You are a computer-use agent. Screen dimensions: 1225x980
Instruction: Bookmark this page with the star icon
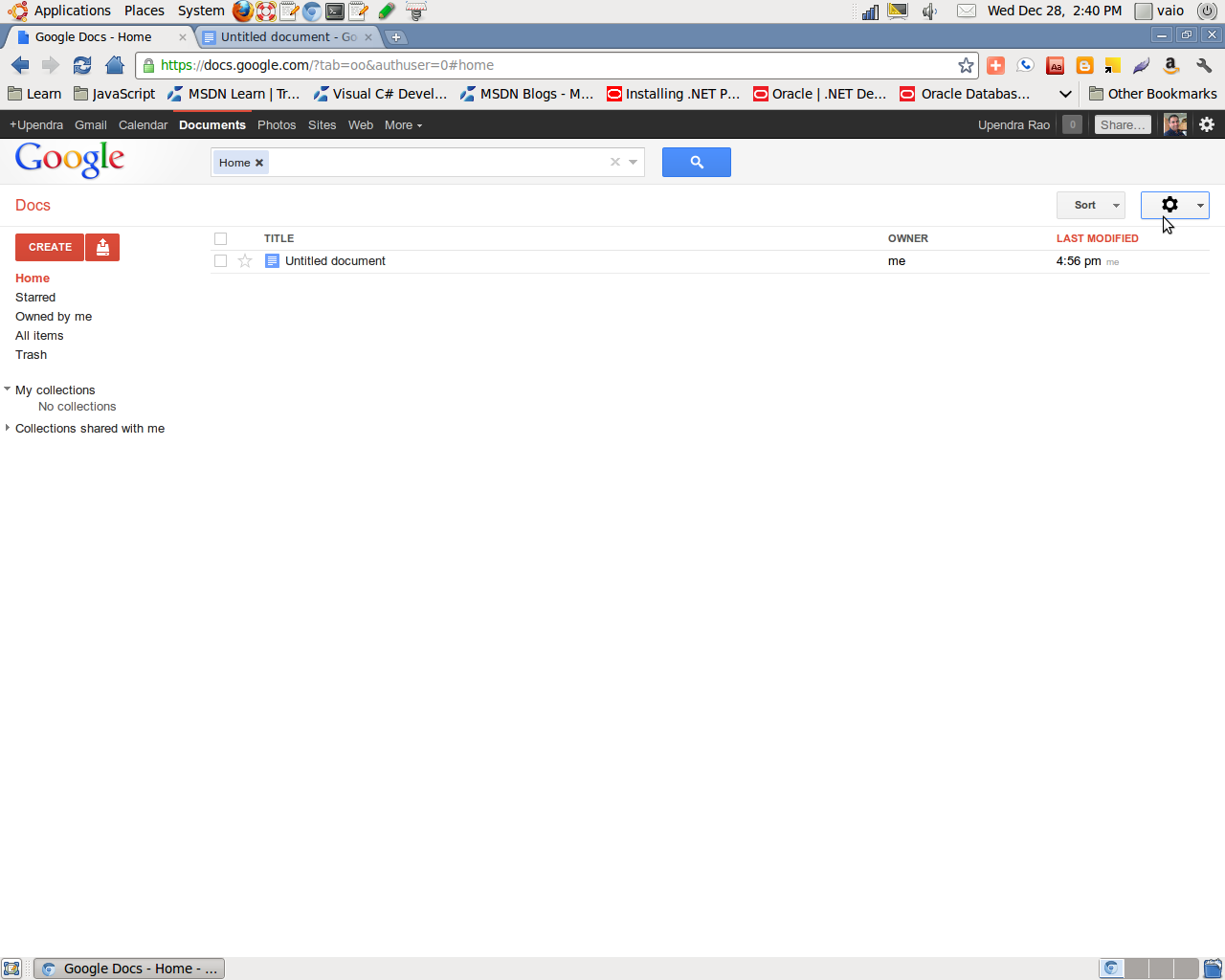966,65
